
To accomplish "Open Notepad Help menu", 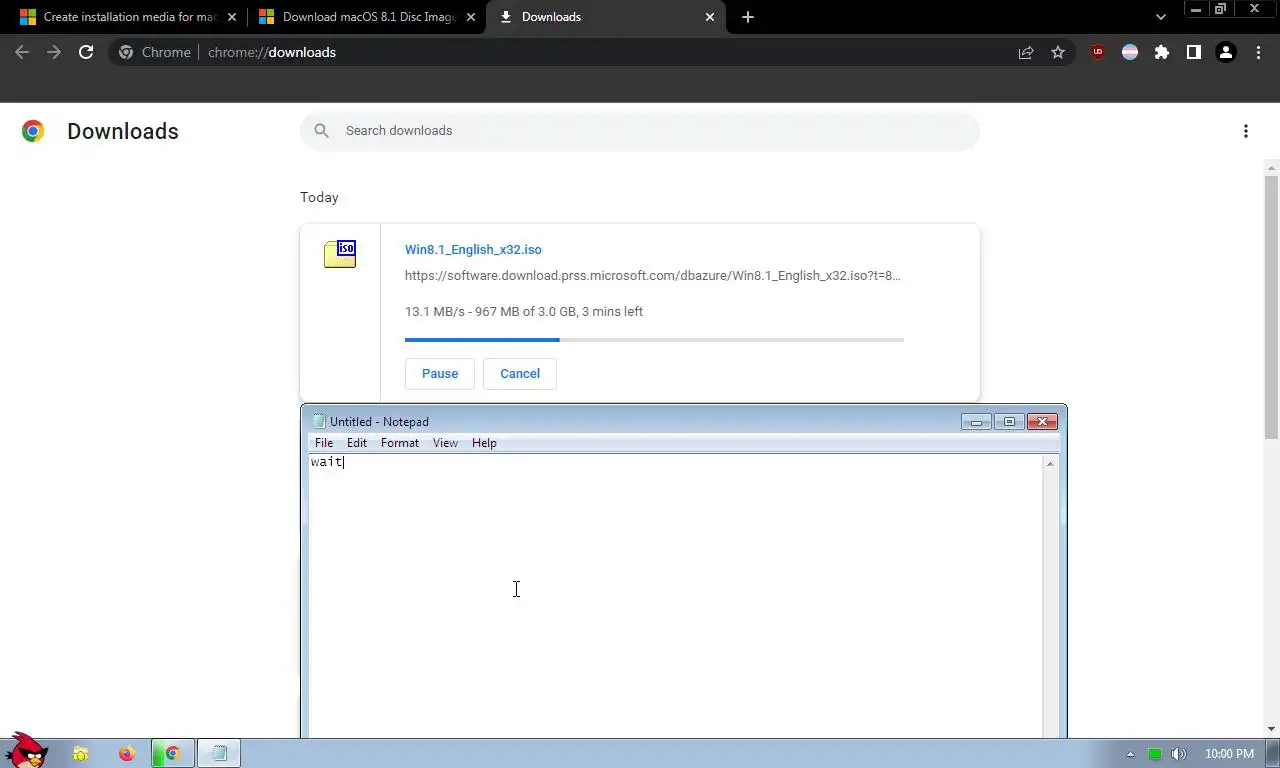I will pyautogui.click(x=484, y=443).
